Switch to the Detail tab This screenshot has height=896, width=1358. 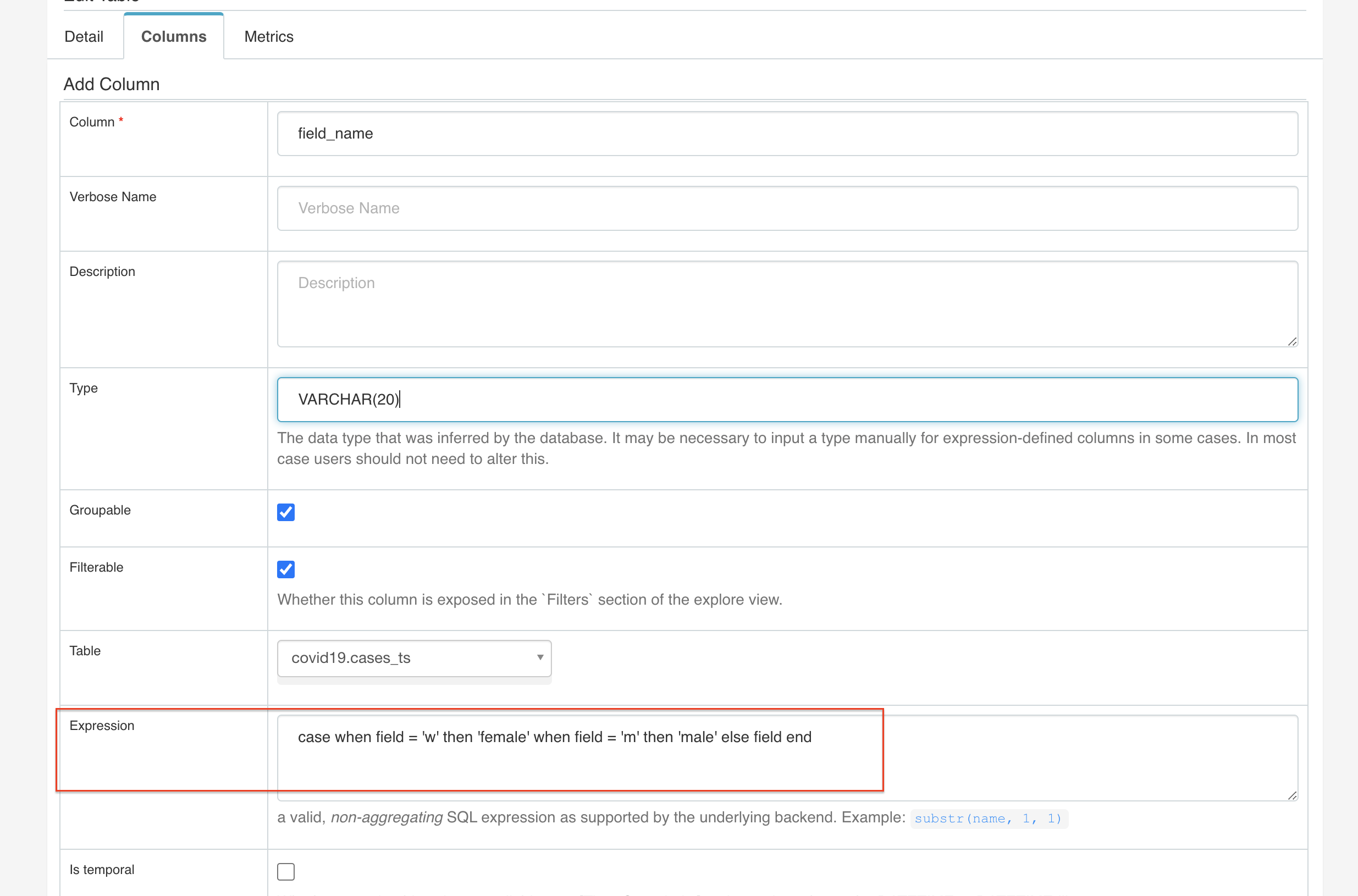(x=84, y=37)
